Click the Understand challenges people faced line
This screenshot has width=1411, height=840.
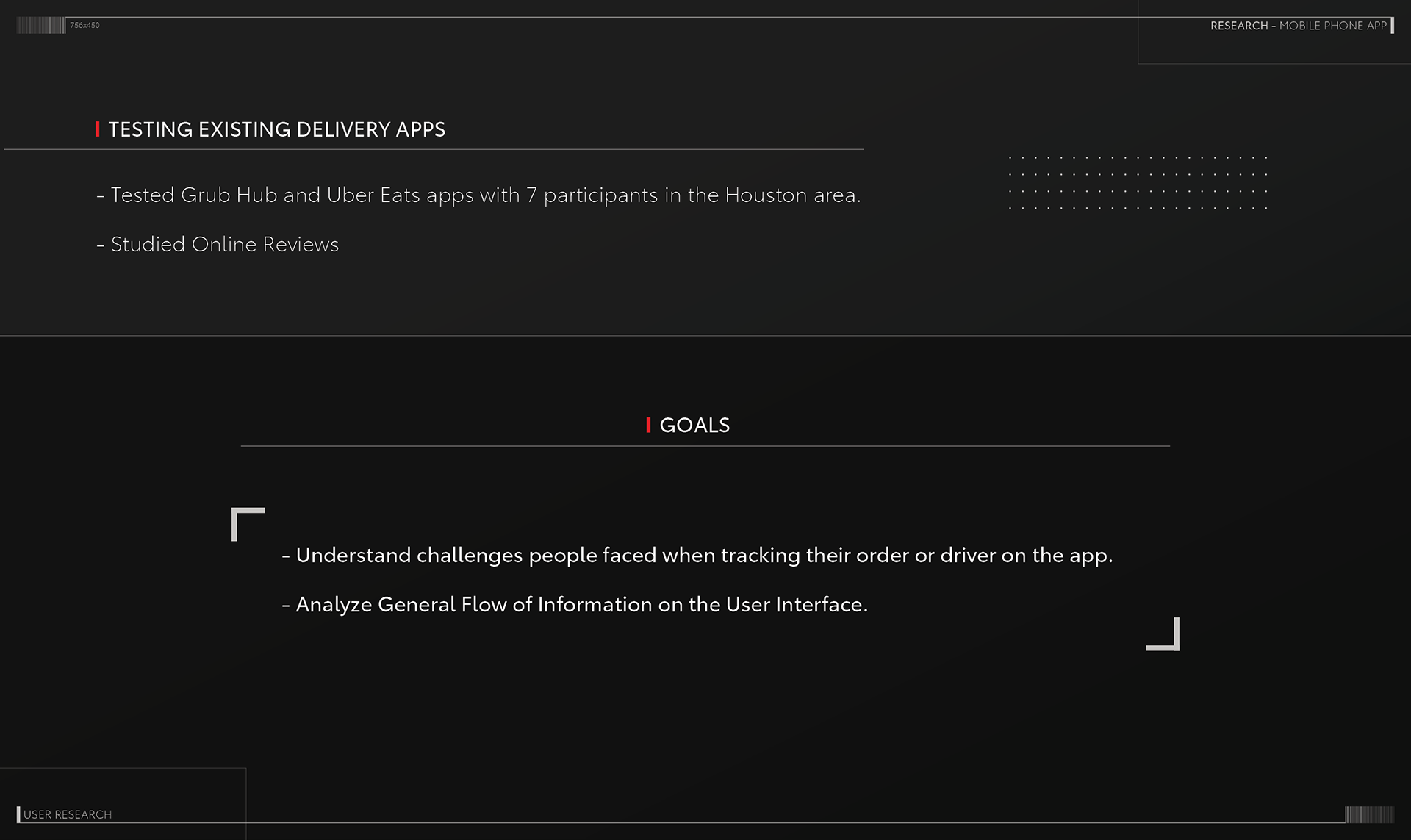697,555
